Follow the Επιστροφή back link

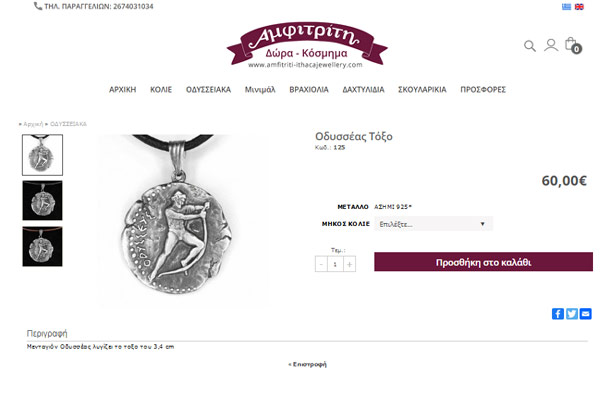(307, 364)
